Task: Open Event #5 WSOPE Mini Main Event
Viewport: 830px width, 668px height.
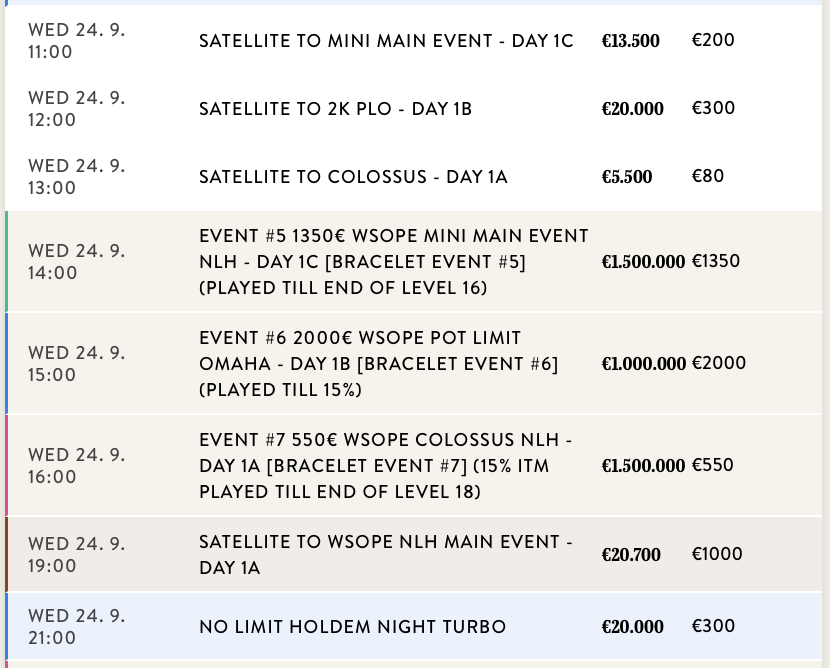Action: click(393, 262)
